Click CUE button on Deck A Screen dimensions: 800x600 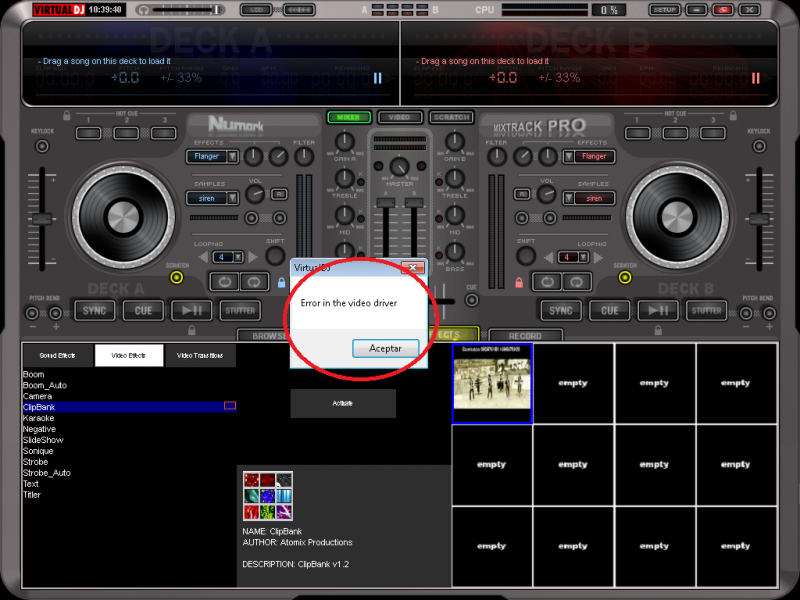(143, 310)
